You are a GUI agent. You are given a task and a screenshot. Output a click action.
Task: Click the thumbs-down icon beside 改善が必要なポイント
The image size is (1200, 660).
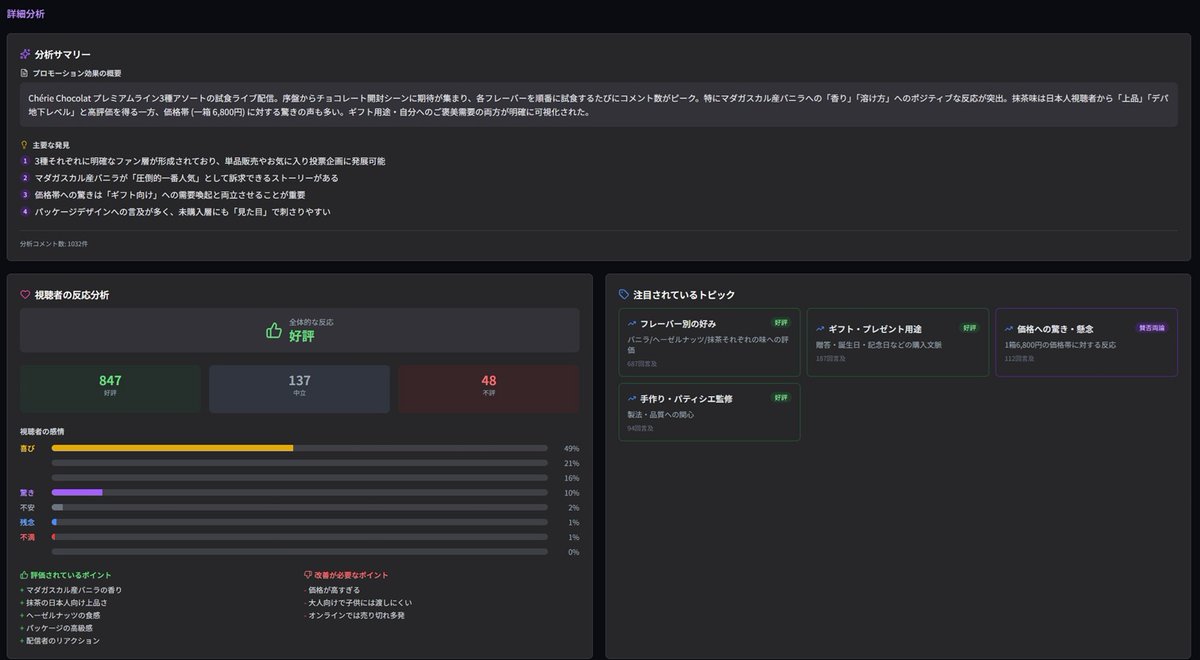tap(308, 575)
